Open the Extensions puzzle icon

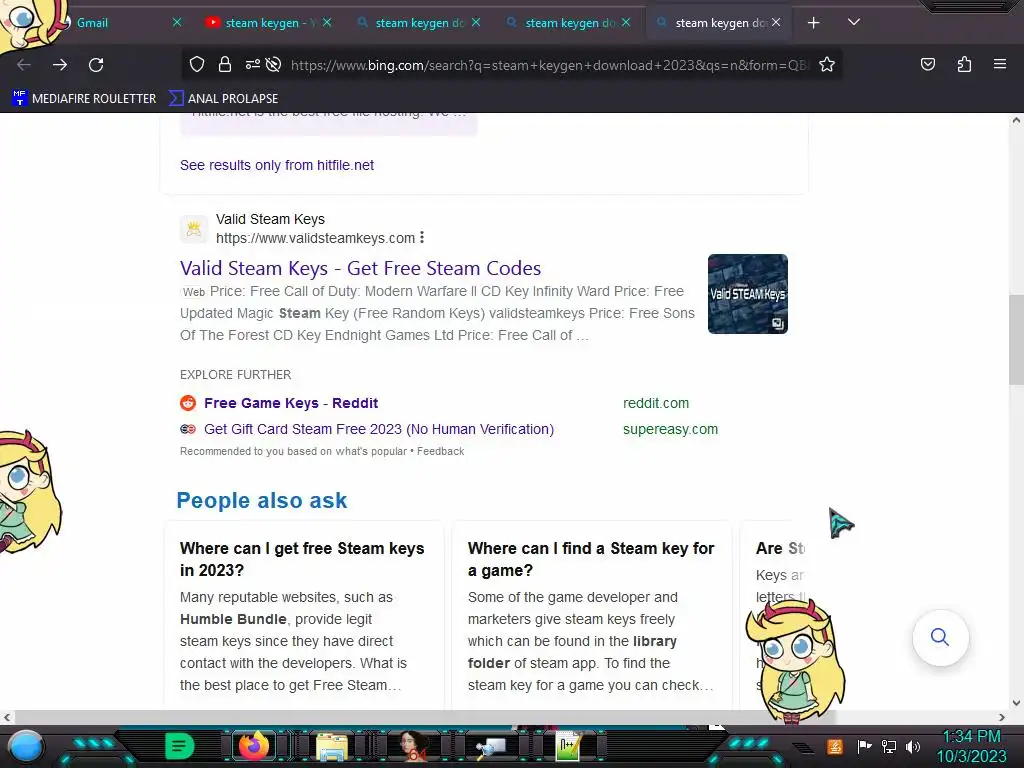[x=964, y=64]
